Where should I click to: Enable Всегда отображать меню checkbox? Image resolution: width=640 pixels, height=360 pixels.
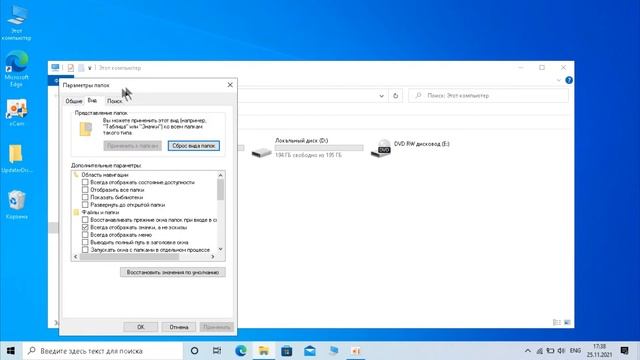(x=85, y=235)
